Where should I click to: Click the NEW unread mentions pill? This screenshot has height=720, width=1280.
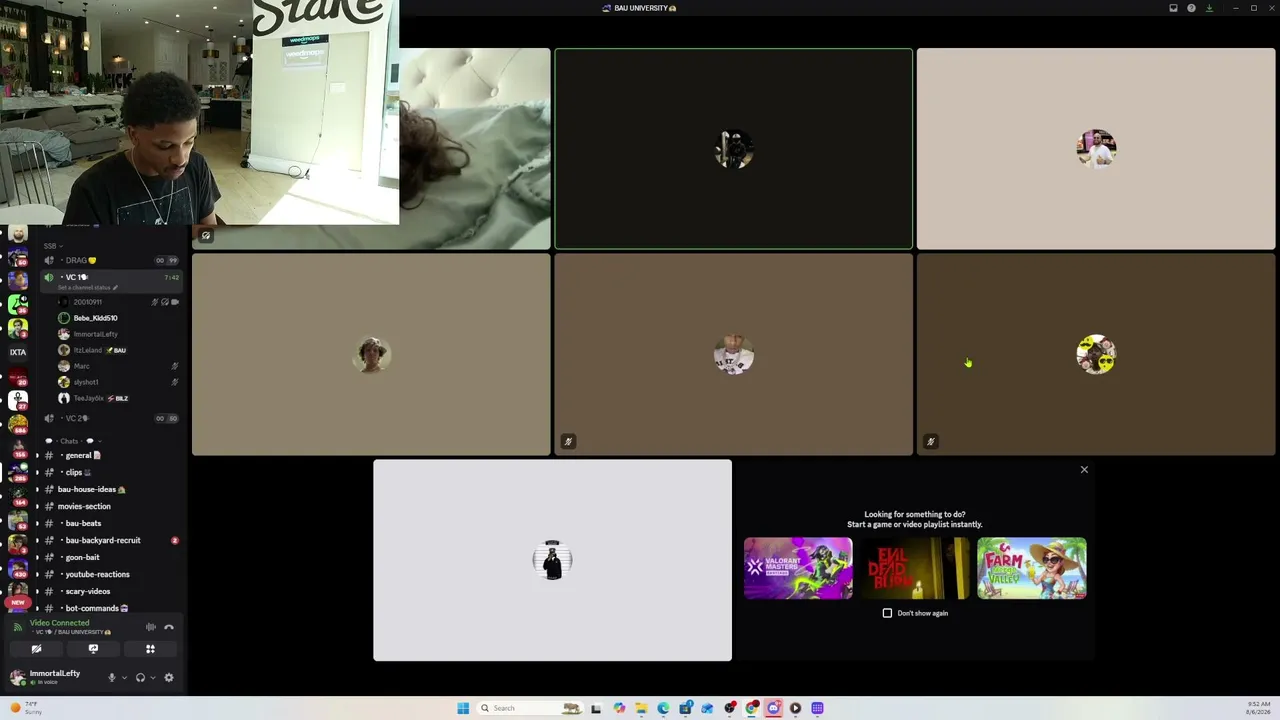tap(18, 602)
